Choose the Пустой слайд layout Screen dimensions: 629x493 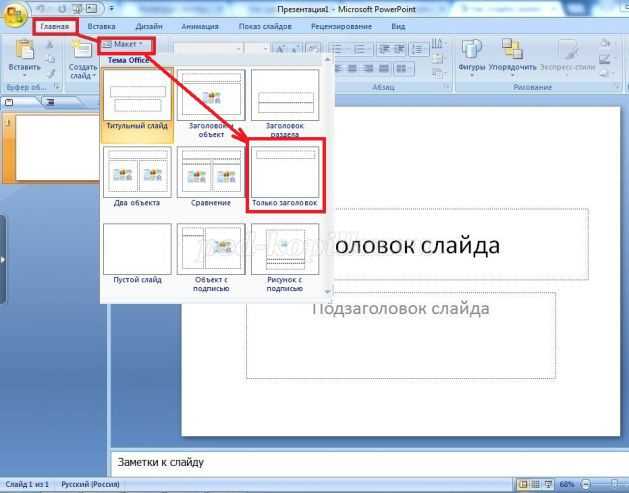coord(137,254)
